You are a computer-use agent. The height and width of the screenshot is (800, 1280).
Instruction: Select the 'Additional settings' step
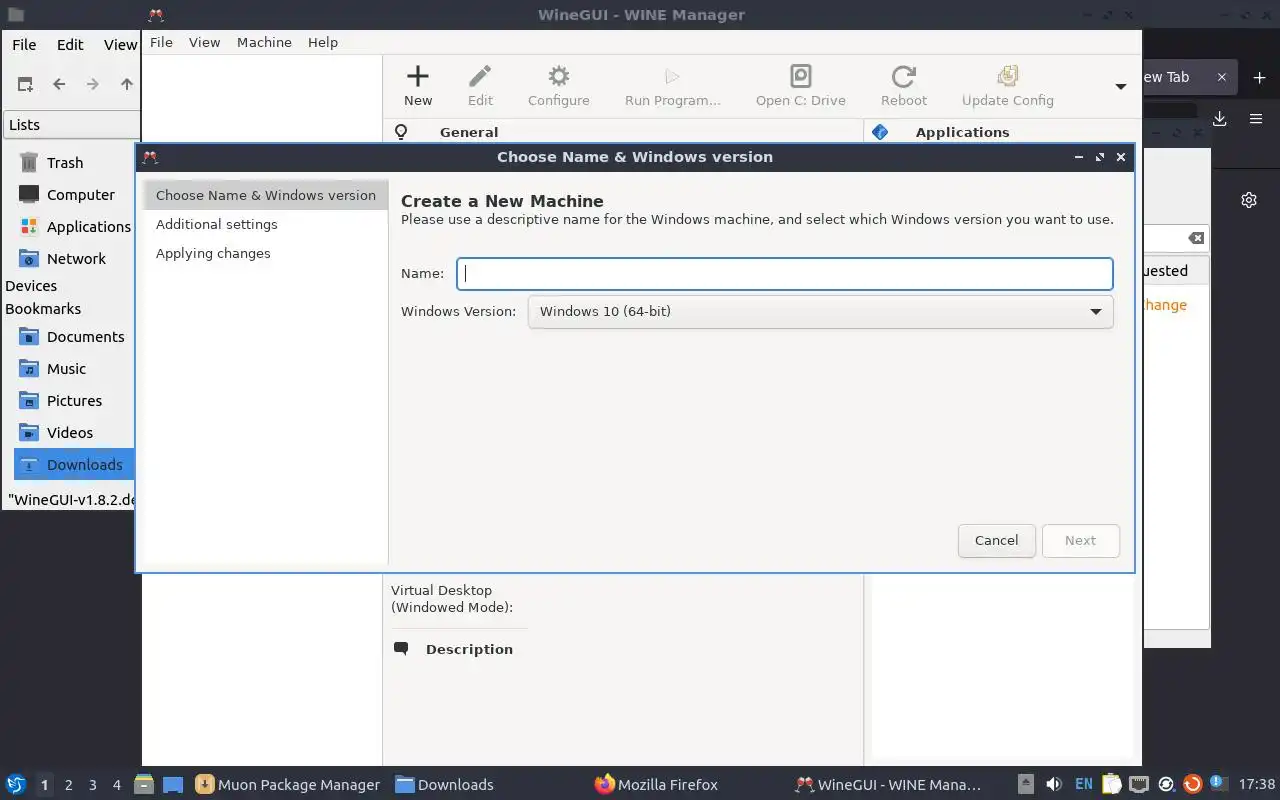tap(265, 224)
